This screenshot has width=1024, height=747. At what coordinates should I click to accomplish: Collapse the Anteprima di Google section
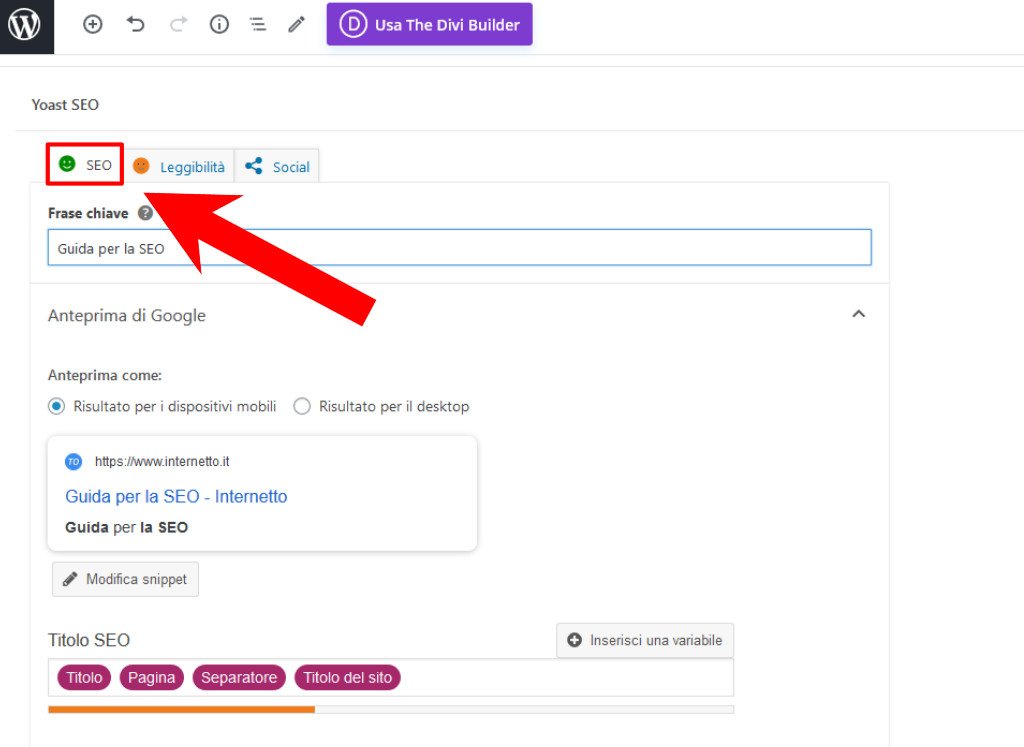858,315
